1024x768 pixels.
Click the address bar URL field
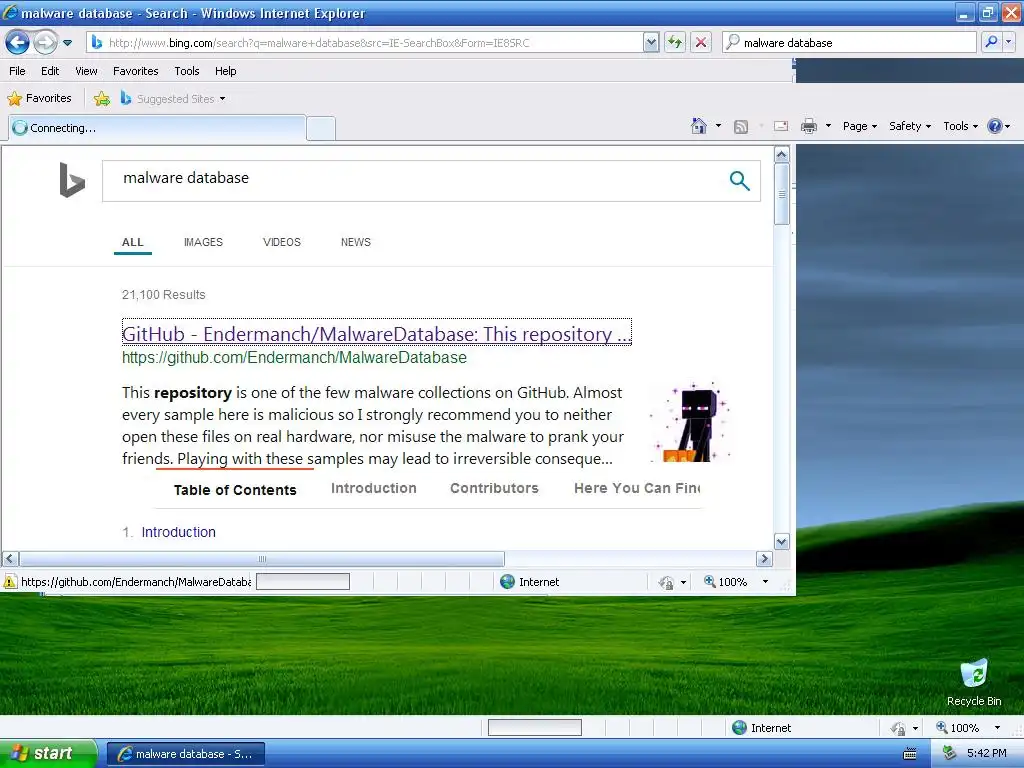pyautogui.click(x=374, y=43)
